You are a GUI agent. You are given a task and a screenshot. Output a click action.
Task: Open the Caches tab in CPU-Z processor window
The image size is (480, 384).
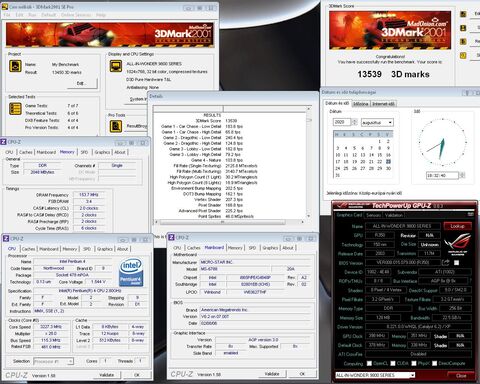tap(28, 249)
